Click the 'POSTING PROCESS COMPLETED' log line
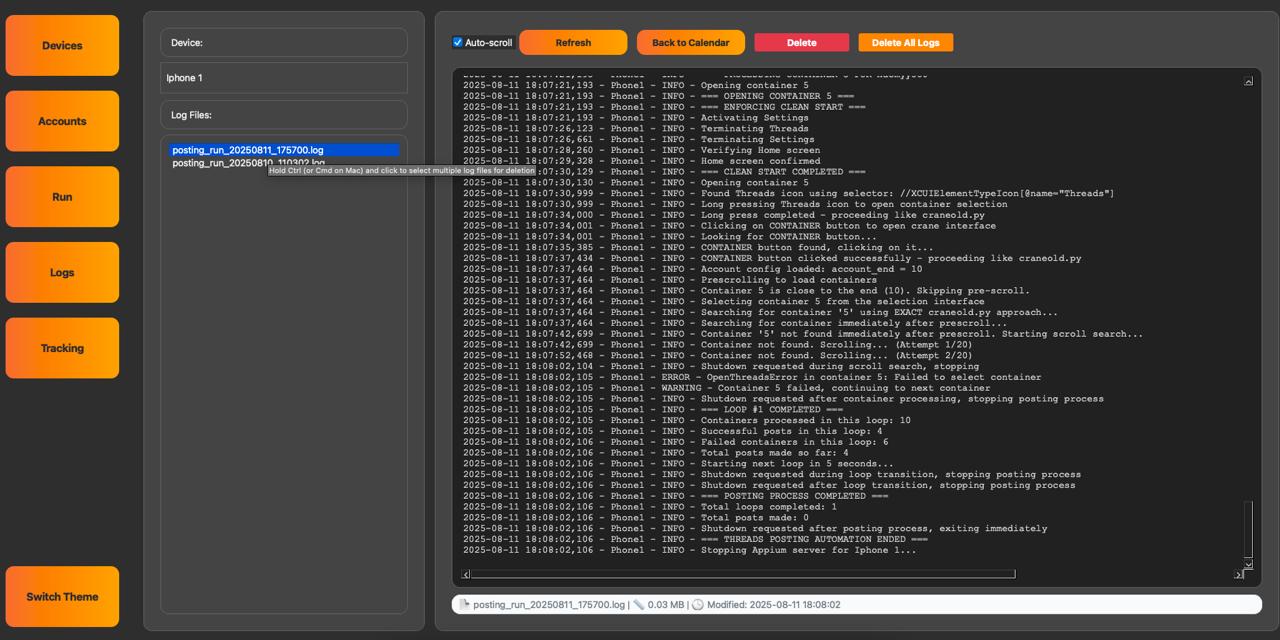Screen dimensions: 1280x640 pos(676,496)
